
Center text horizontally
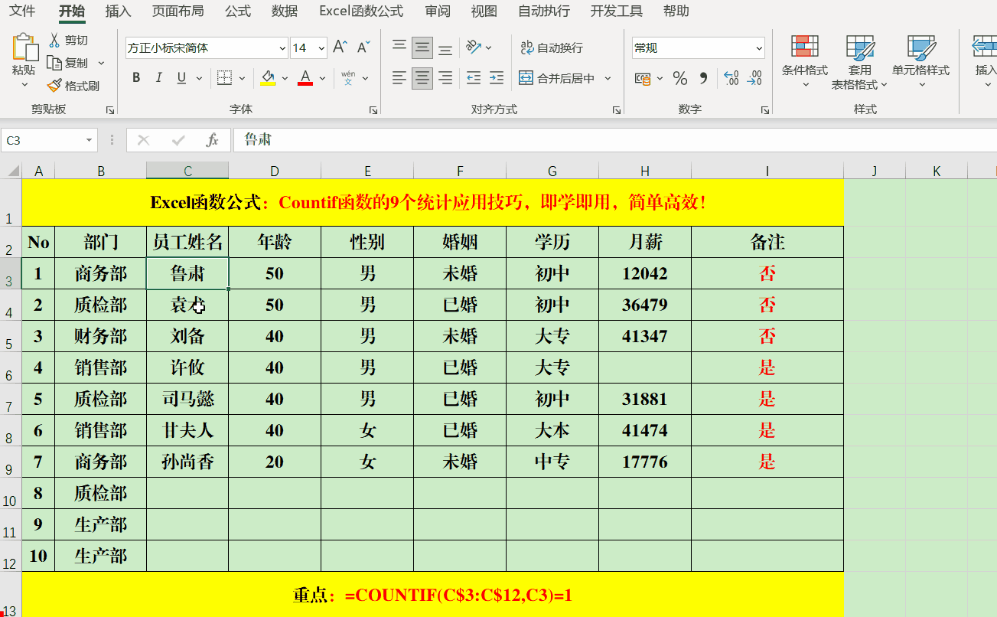coord(422,78)
